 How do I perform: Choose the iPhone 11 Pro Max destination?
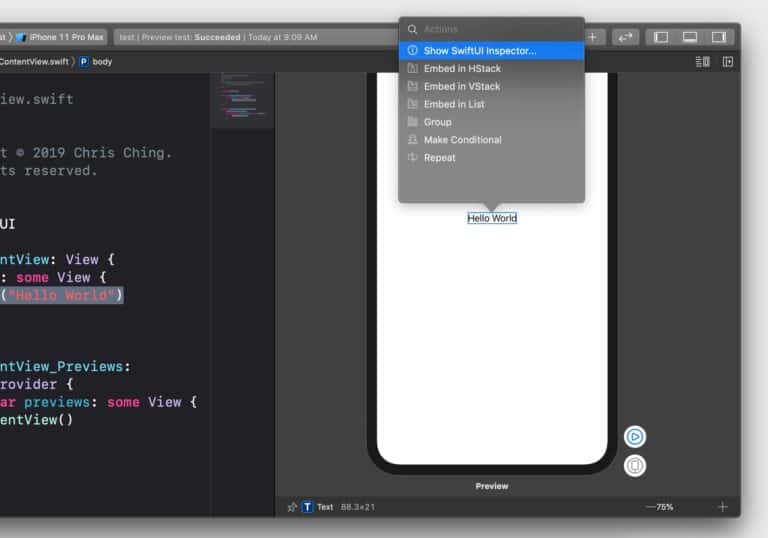coord(66,37)
